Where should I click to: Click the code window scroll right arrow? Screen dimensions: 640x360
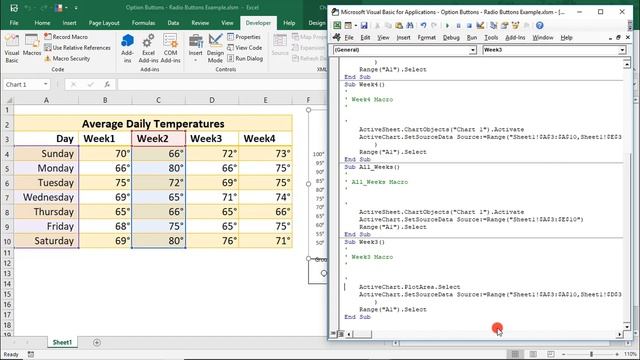click(x=620, y=334)
